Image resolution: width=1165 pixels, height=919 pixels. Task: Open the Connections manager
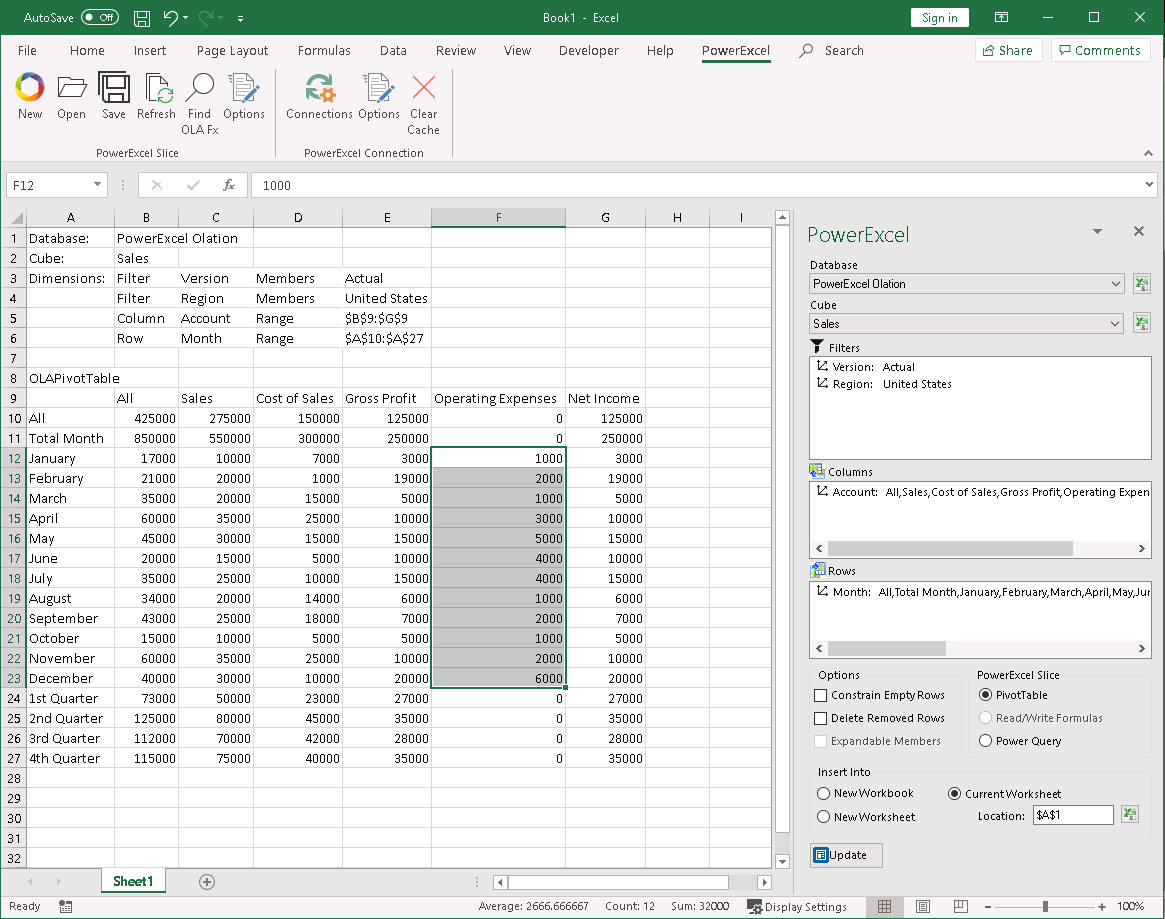(319, 96)
